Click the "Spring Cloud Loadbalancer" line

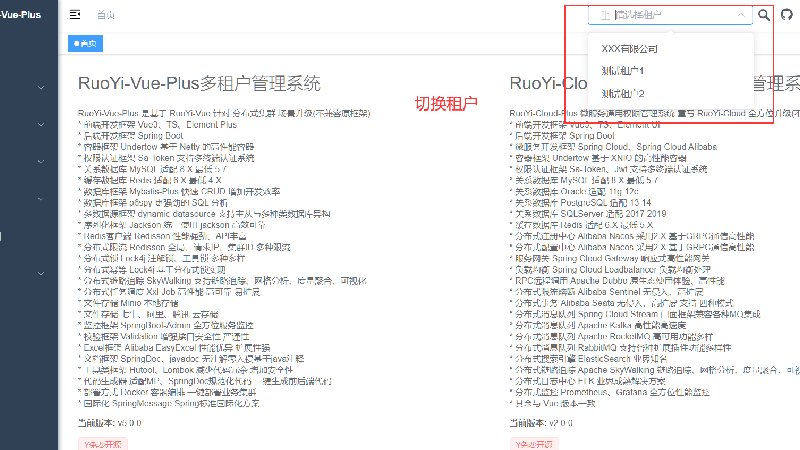(x=610, y=270)
